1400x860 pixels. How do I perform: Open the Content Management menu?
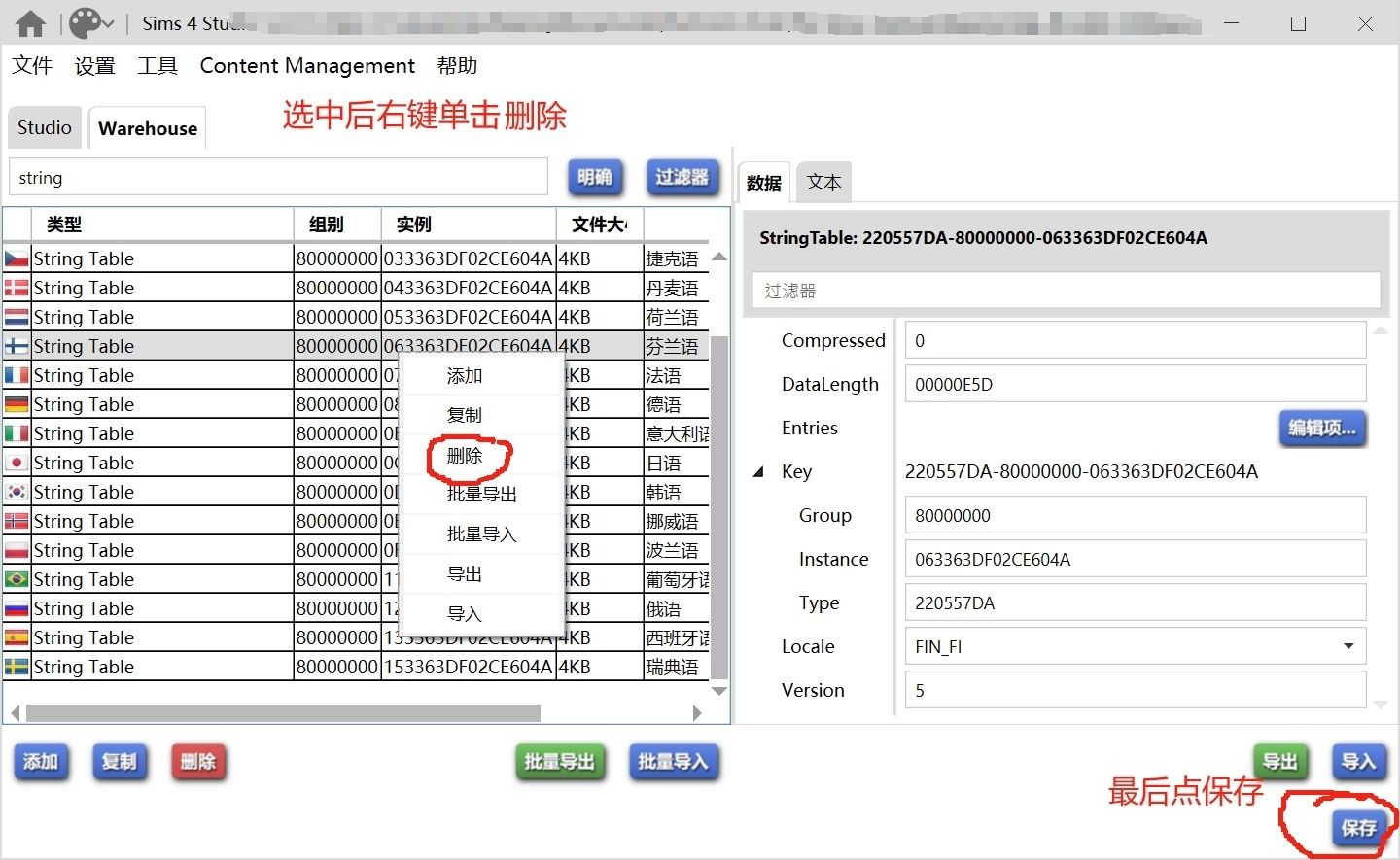307,66
